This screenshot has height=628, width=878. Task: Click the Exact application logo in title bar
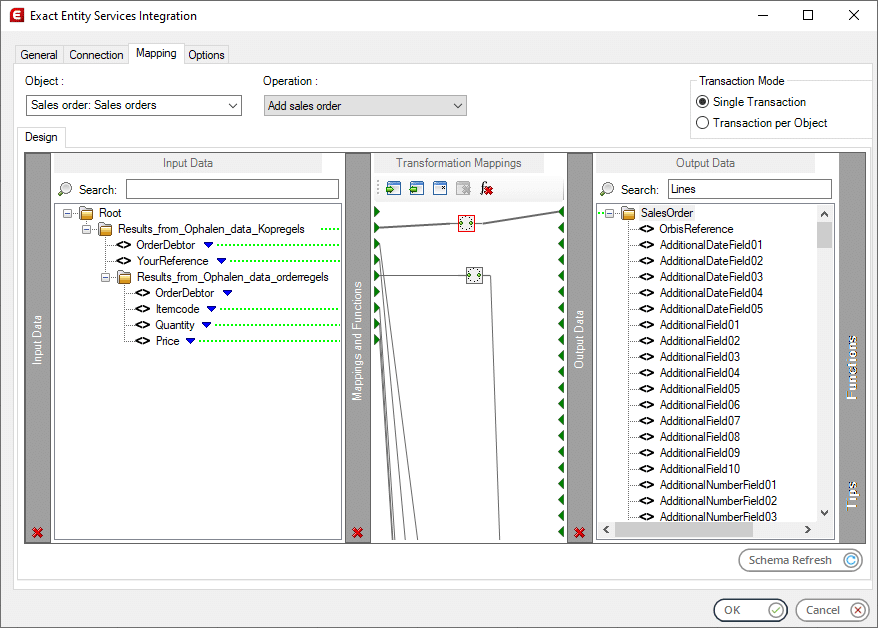(17, 15)
